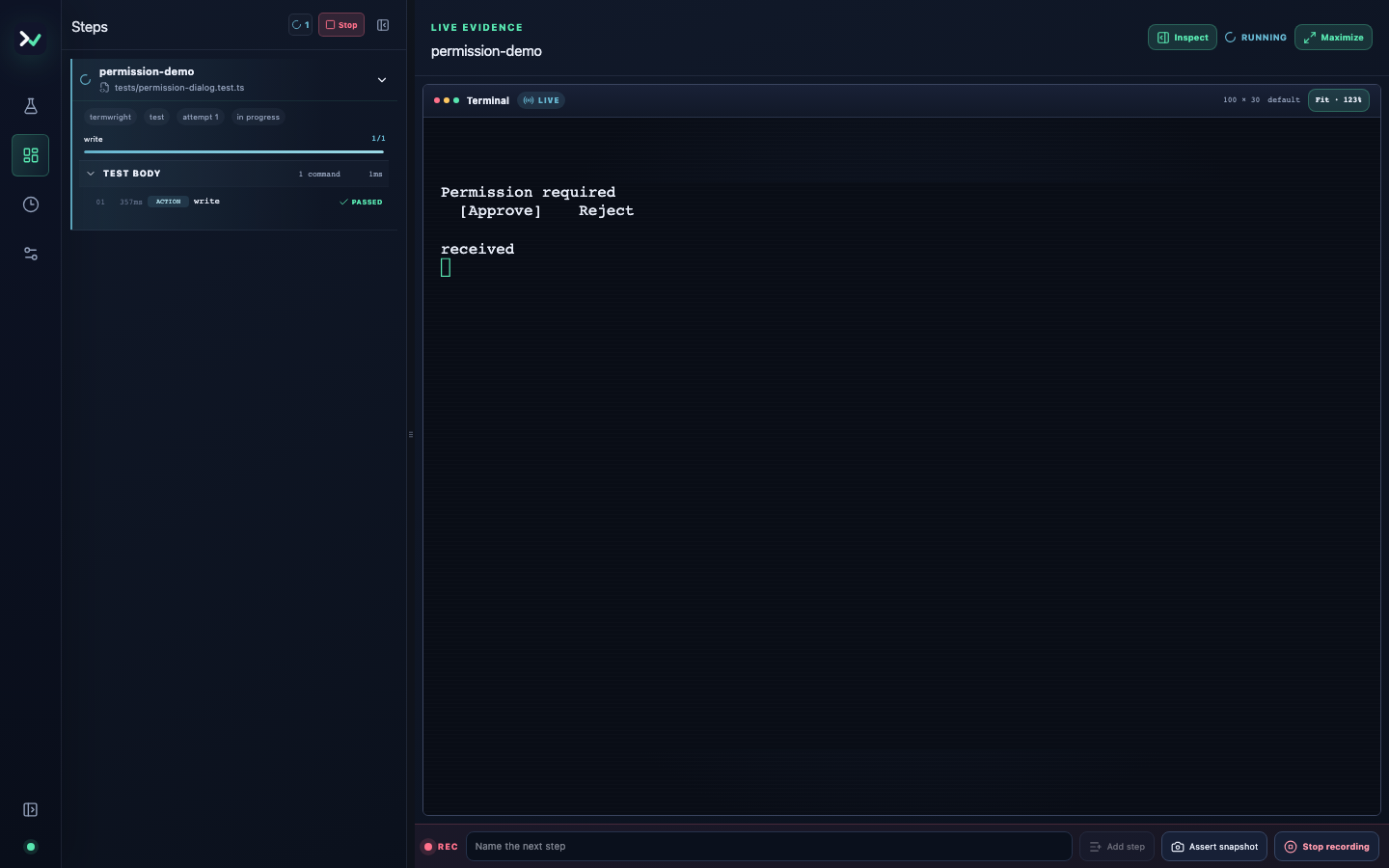Click the test file icon
1389x868 pixels.
(104, 88)
